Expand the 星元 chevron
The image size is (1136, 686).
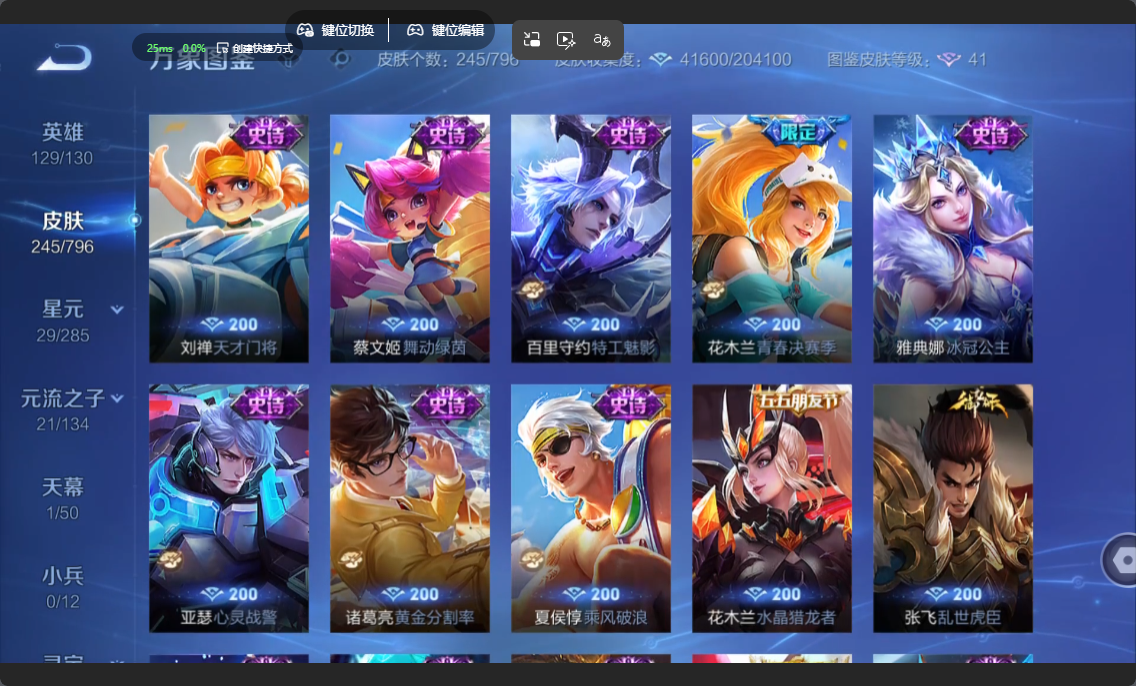[x=117, y=310]
